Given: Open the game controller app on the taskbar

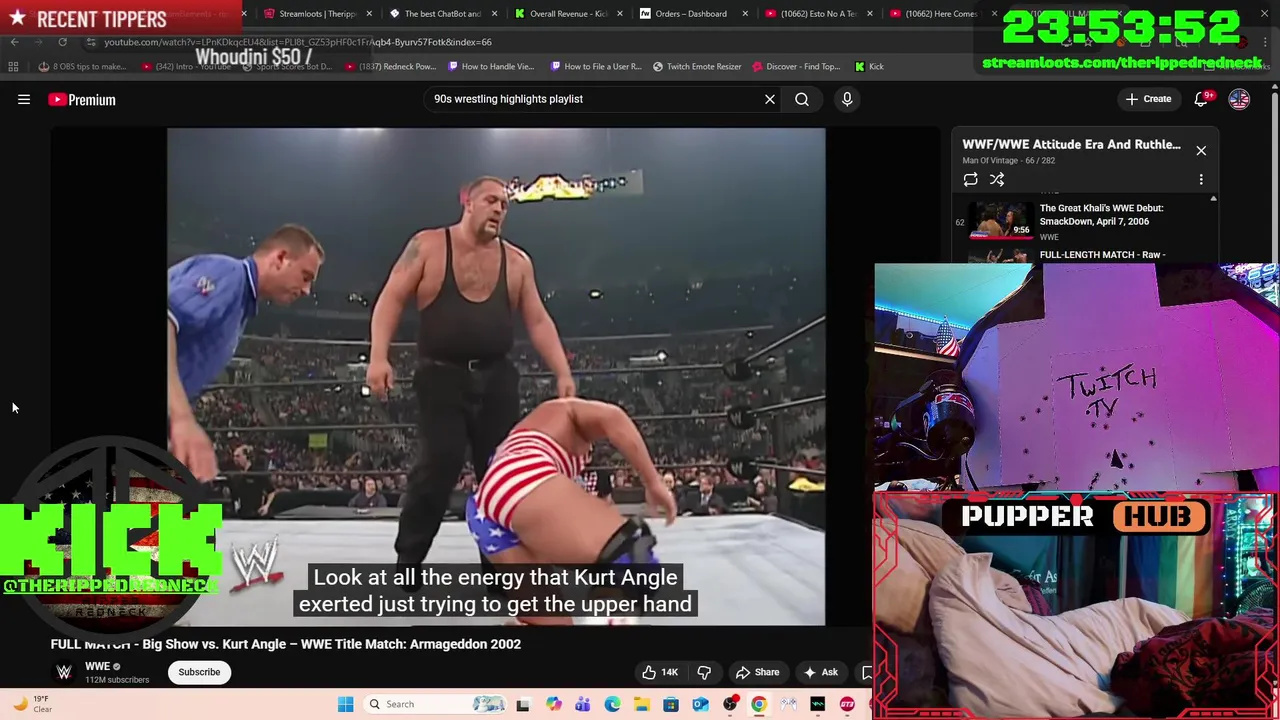Looking at the screenshot, I should click(x=789, y=704).
